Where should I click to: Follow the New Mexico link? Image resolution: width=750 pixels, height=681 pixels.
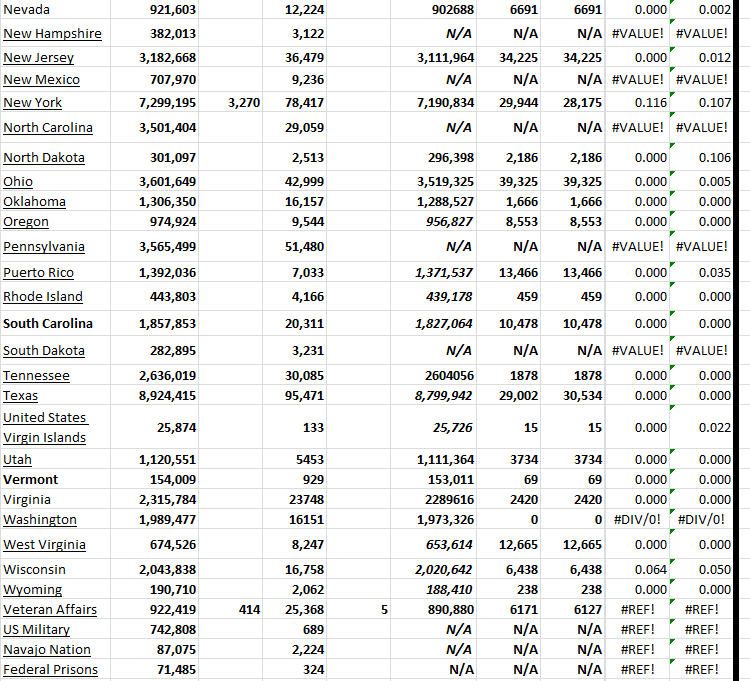[x=41, y=79]
